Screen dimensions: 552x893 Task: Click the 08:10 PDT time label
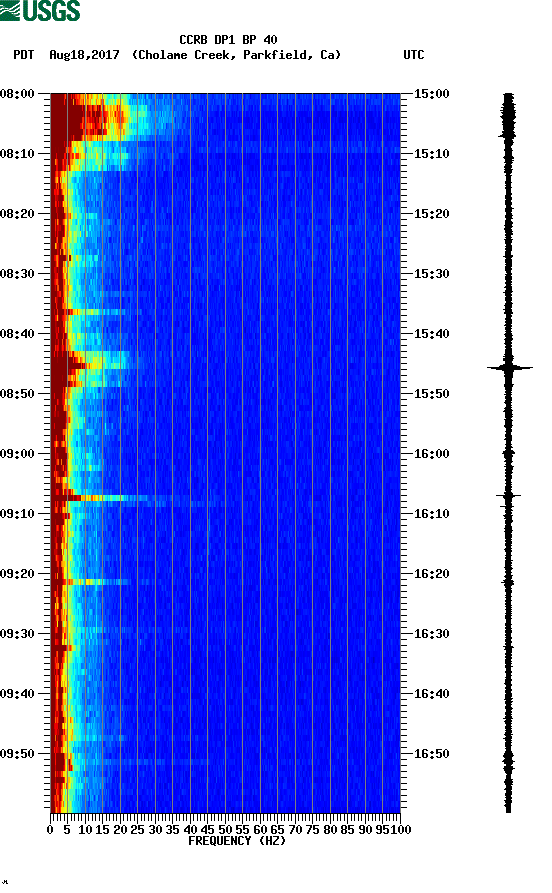(17, 154)
